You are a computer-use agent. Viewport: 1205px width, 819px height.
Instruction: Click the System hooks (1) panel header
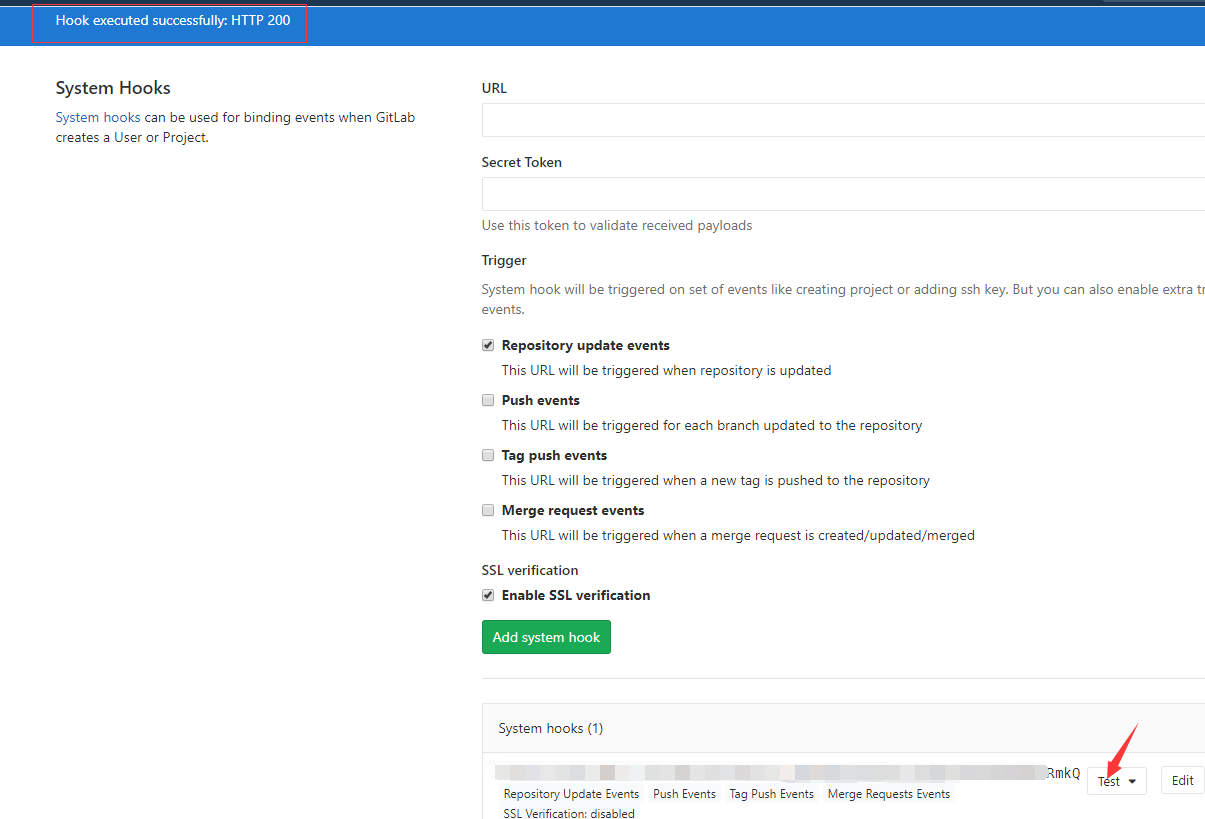coord(551,728)
